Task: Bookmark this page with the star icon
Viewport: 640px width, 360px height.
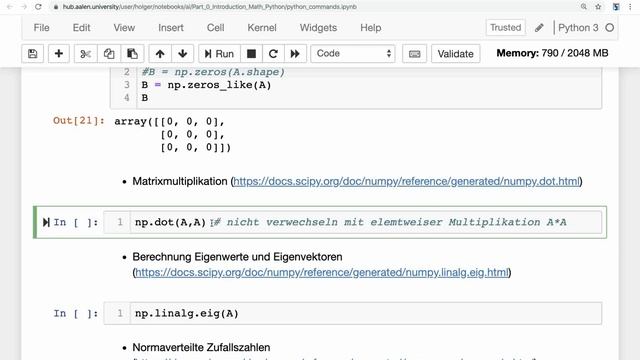Action: click(598, 7)
